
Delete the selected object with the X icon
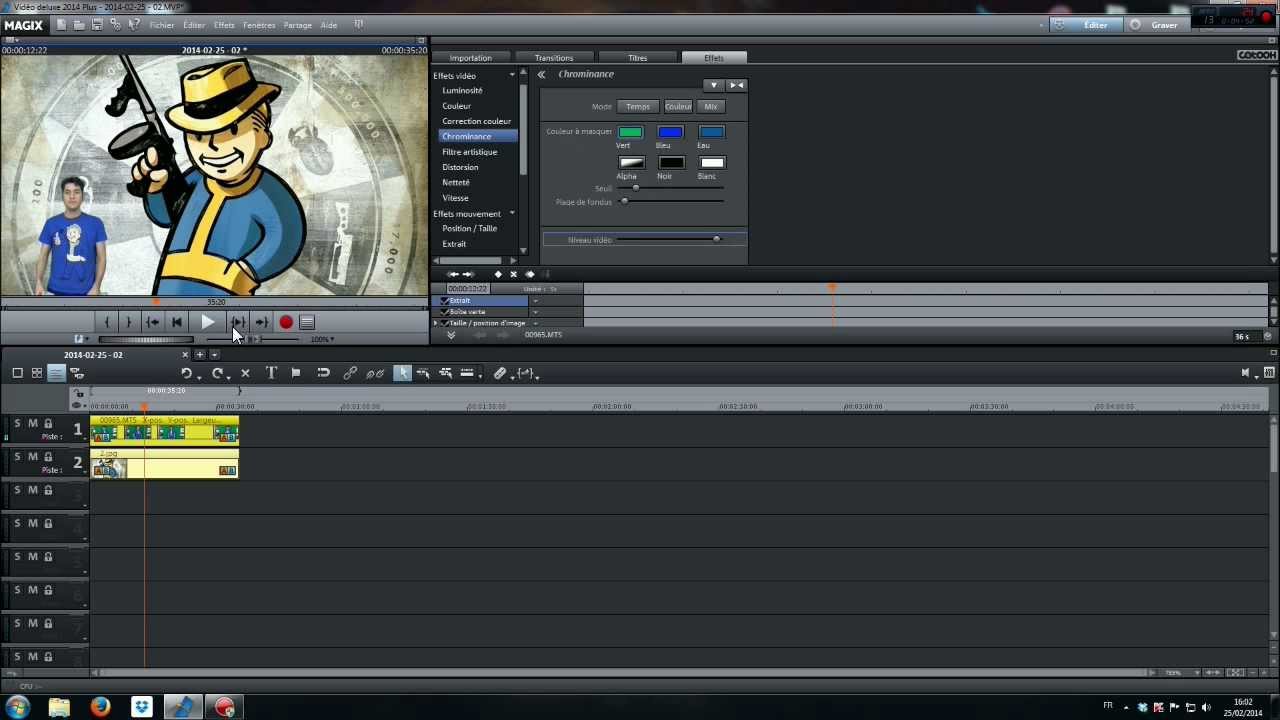(245, 373)
